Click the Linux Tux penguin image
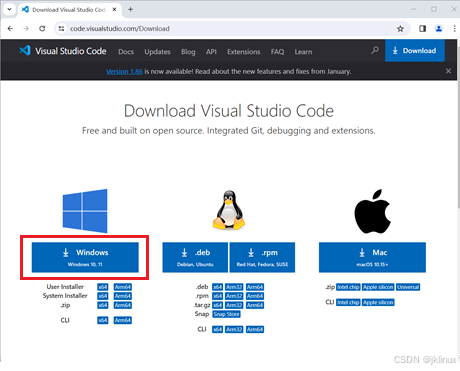Image resolution: width=460 pixels, height=371 pixels. tap(229, 210)
